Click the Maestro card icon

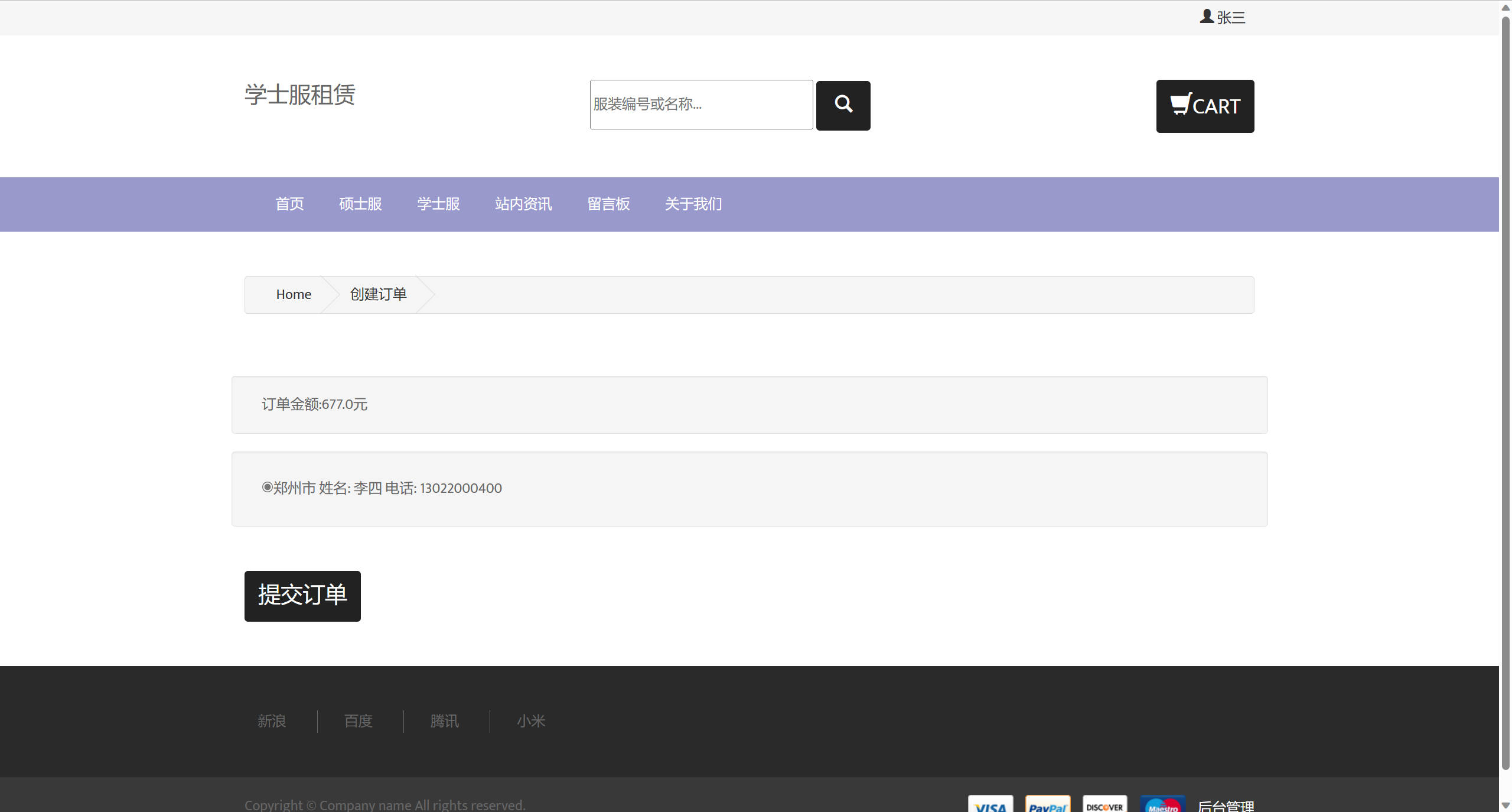point(1162,805)
